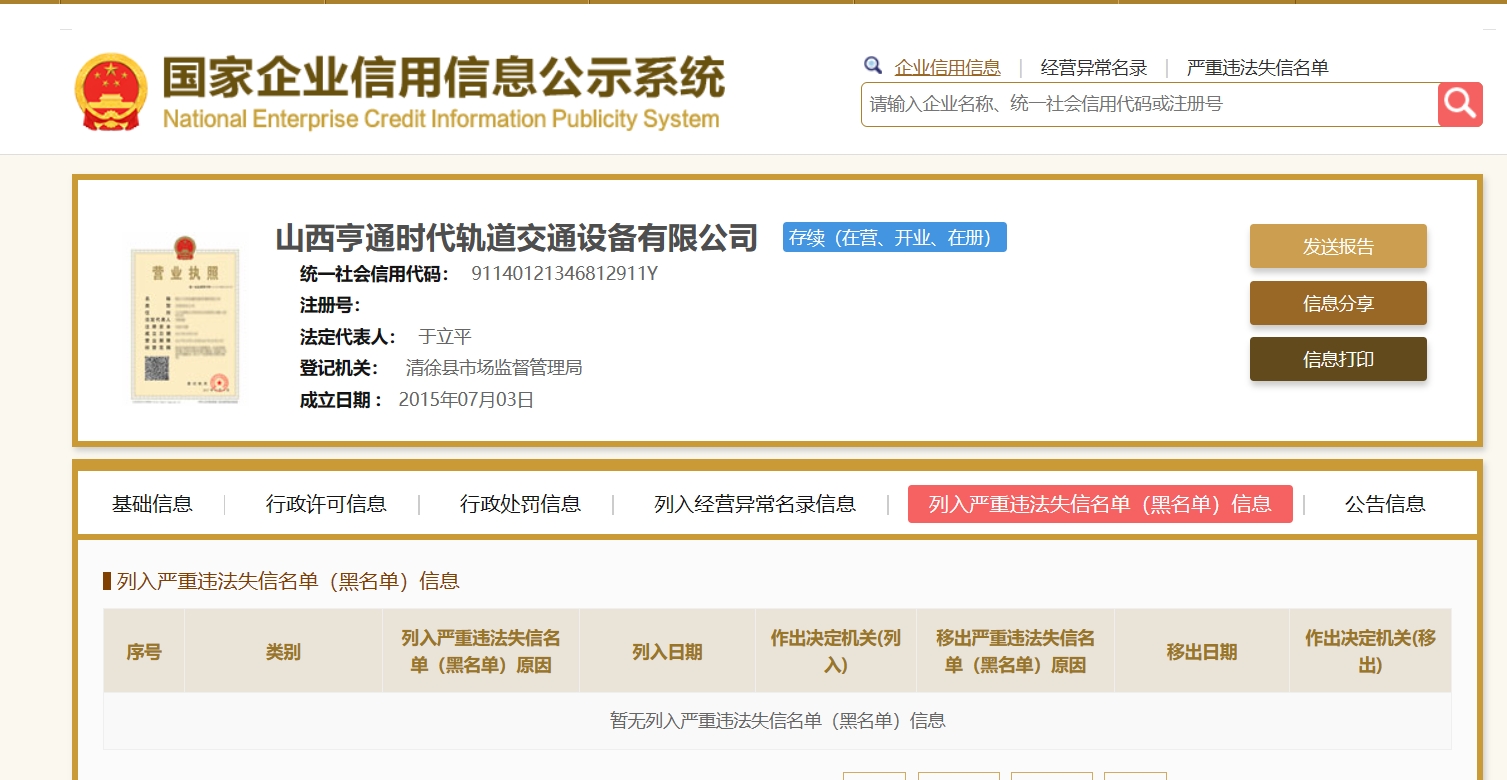
Task: Click the 类别 column header
Action: [283, 652]
